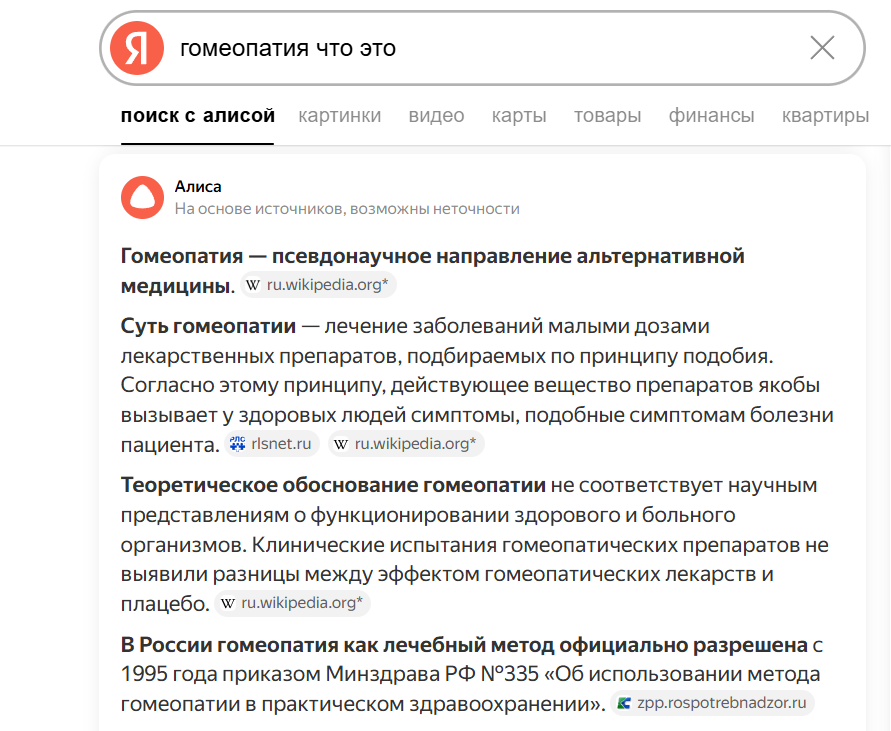Clear the search query using the X icon
The image size is (891, 731).
point(822,47)
